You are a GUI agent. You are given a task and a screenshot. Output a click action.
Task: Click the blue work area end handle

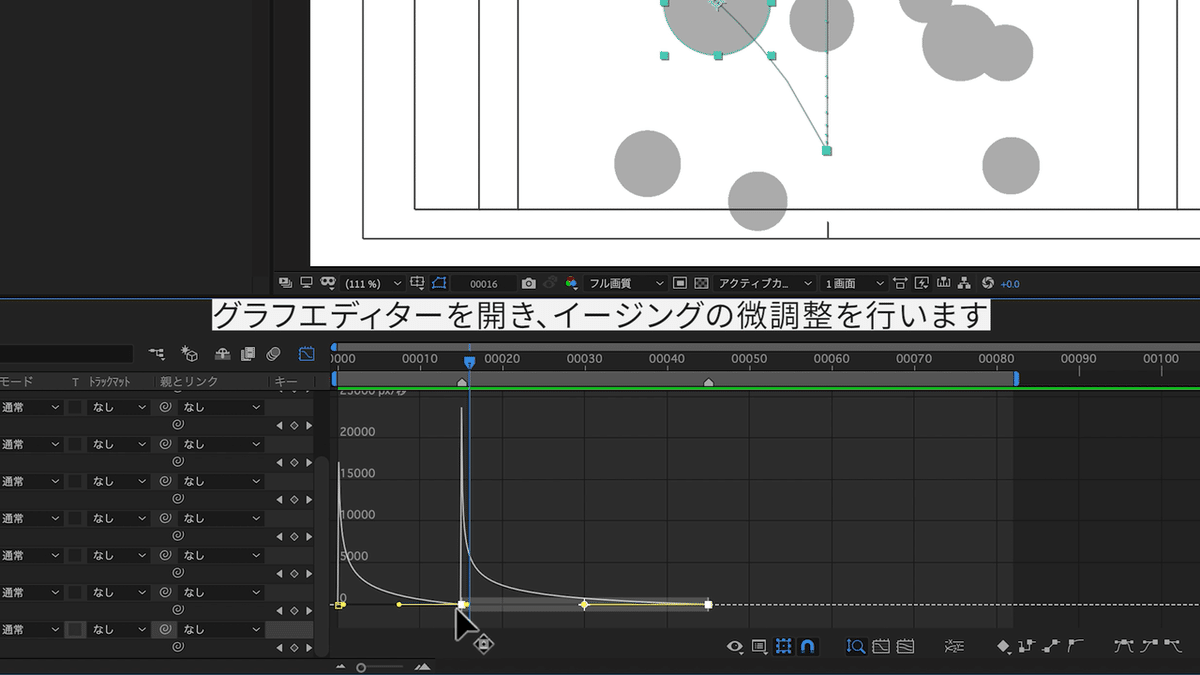(1016, 379)
